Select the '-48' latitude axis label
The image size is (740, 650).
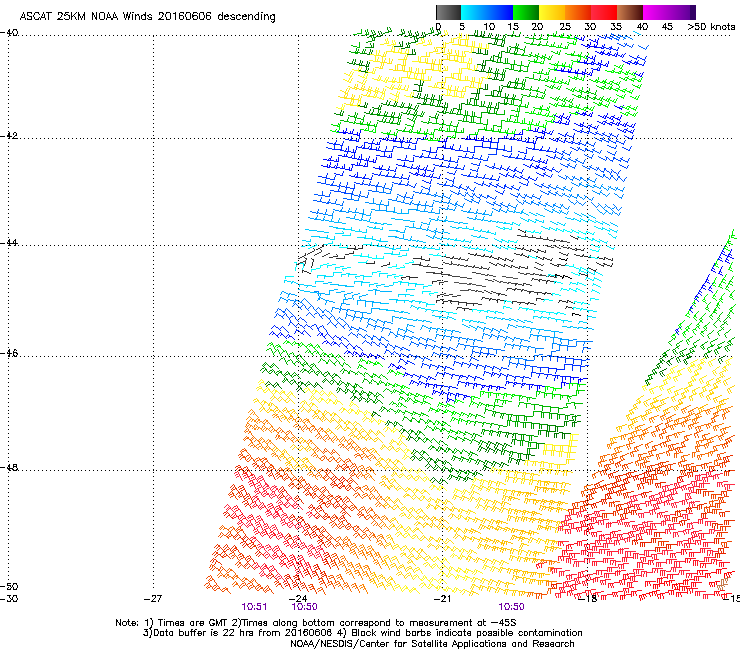9,467
